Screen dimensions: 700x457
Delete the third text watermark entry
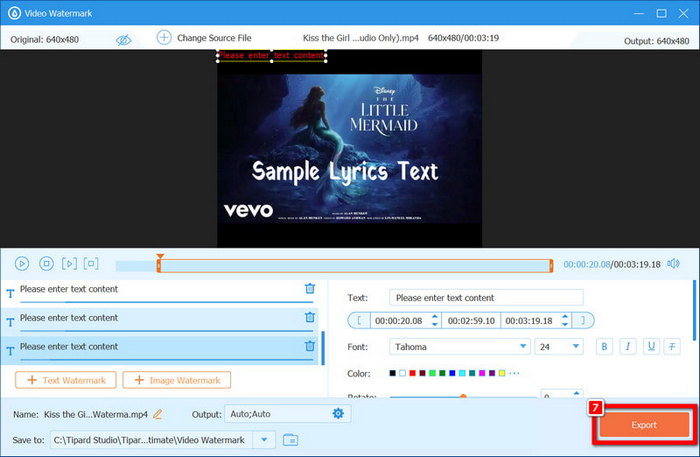click(310, 346)
